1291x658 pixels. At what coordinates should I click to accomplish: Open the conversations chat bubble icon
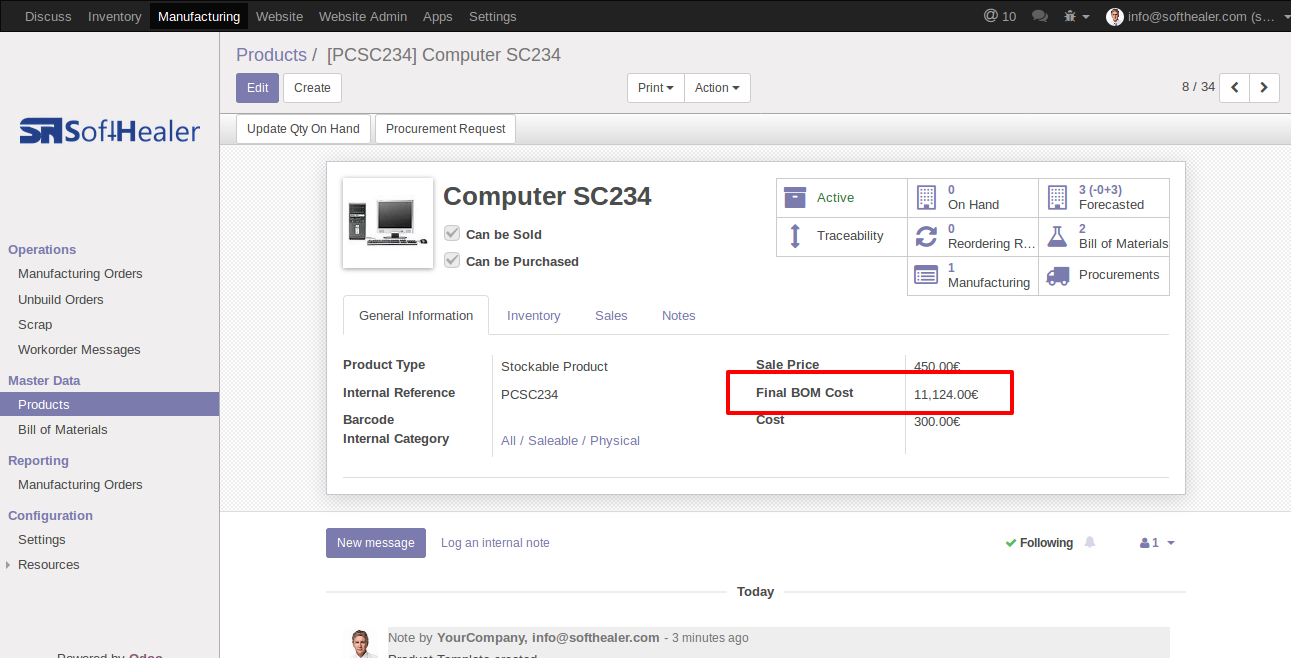[1040, 16]
